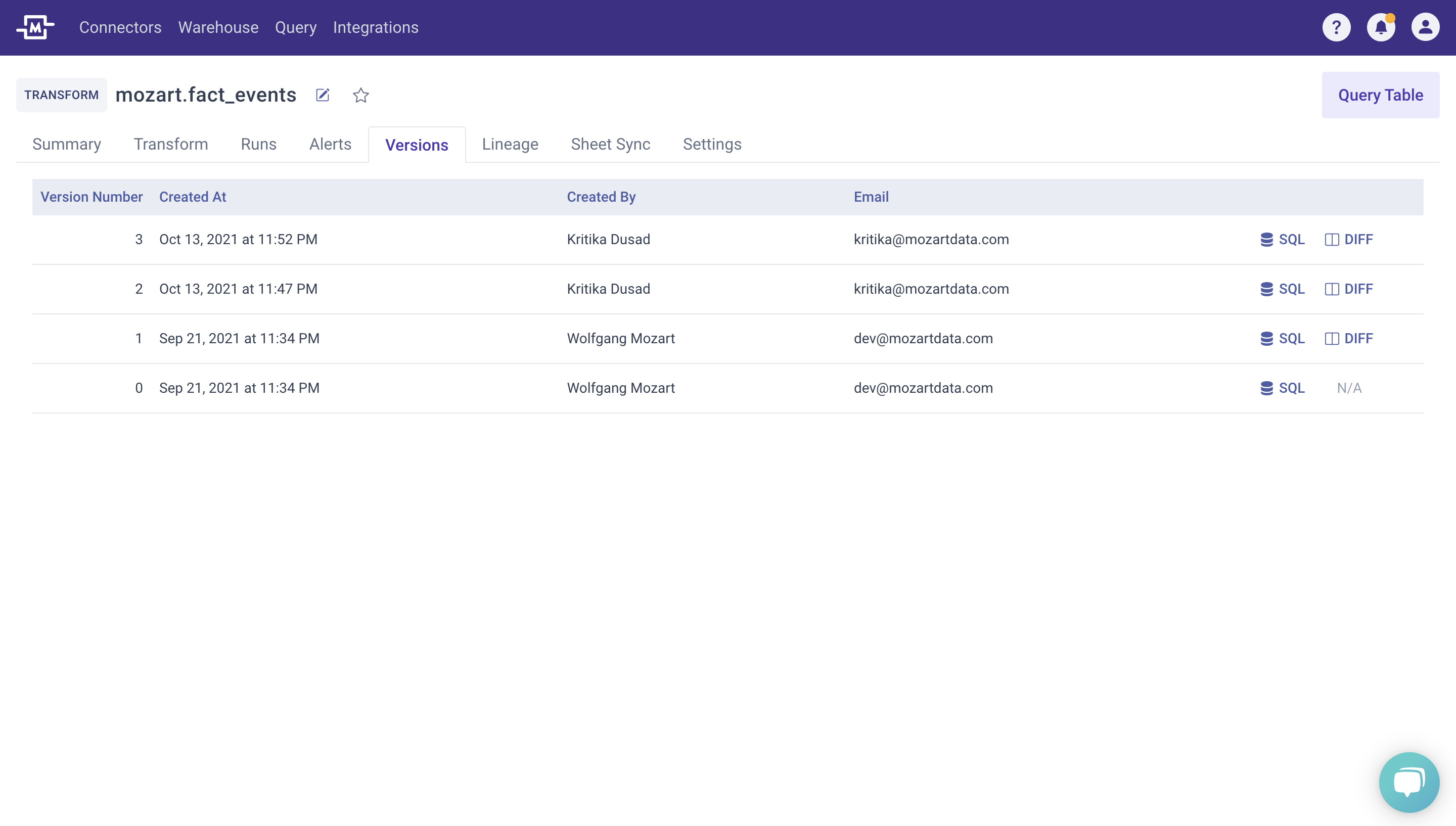This screenshot has height=826, width=1456.
Task: Click the mozart.fact_events title
Action: point(206,95)
